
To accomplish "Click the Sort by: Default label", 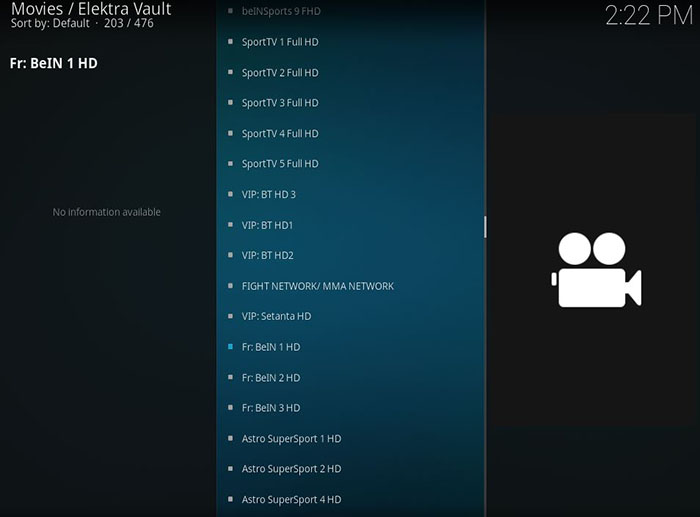I will 50,23.
